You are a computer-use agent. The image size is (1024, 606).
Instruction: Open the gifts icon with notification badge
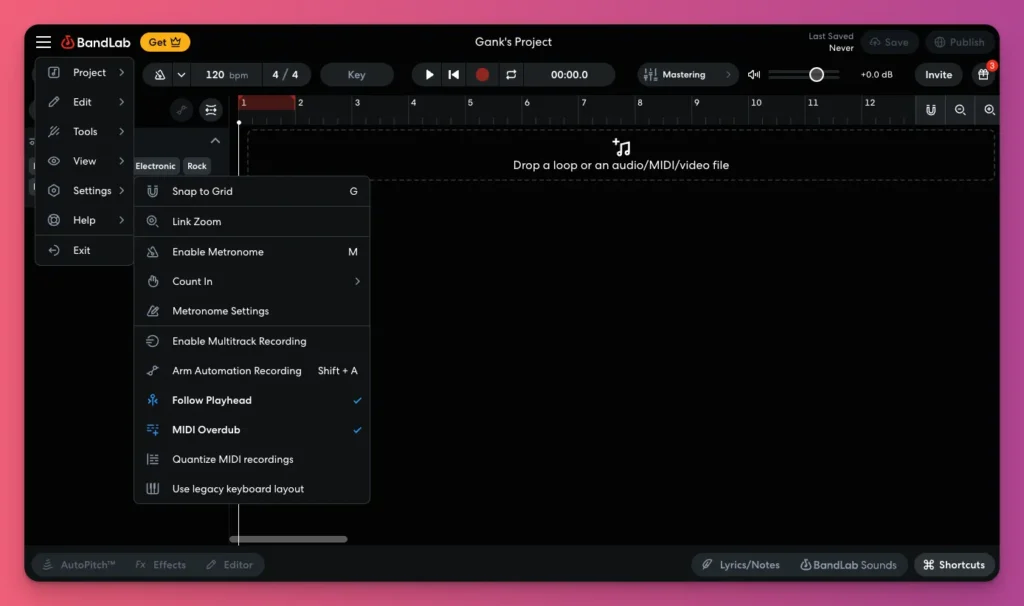(985, 74)
